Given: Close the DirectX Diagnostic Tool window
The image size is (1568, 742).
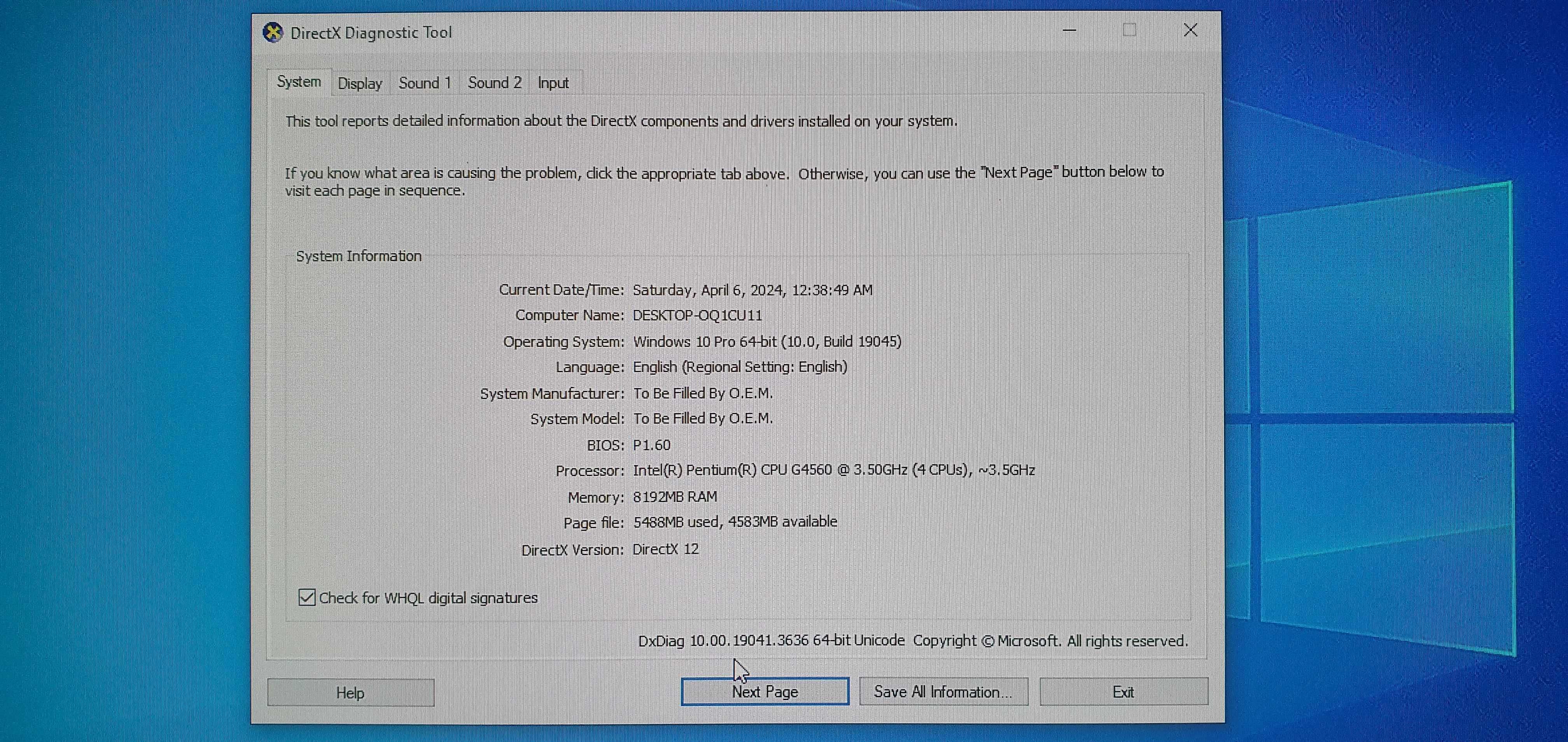Looking at the screenshot, I should (1191, 30).
